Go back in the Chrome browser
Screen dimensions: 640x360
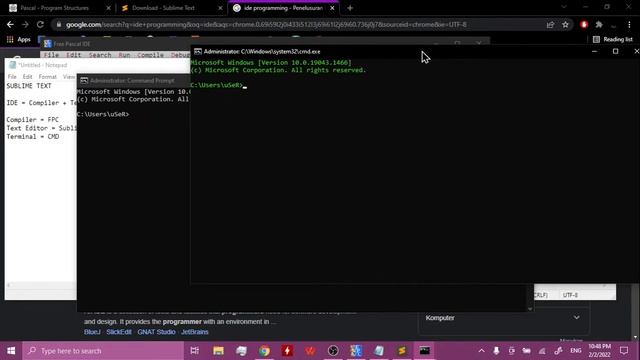[10, 24]
